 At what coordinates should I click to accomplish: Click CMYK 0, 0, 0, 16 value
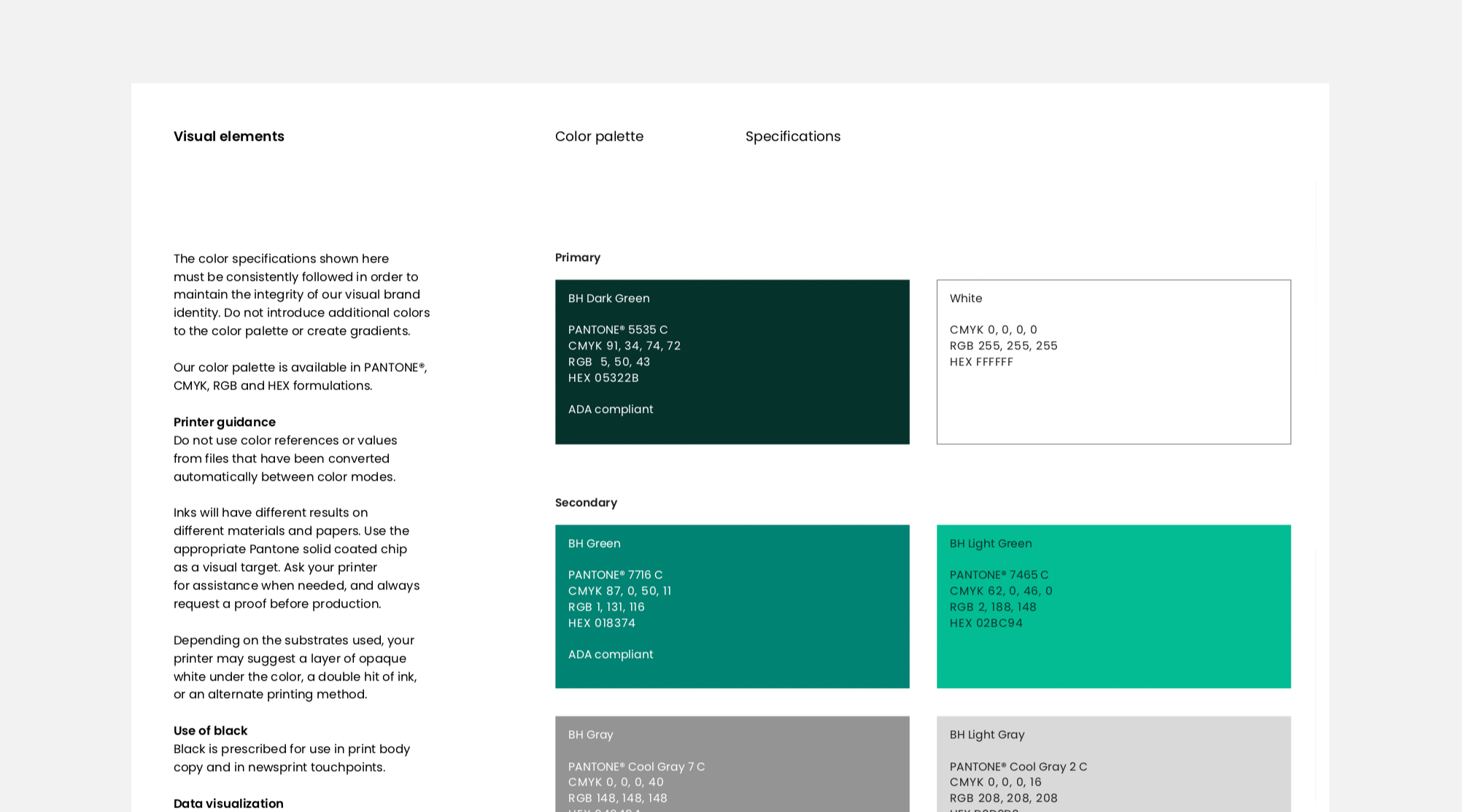[x=996, y=782]
